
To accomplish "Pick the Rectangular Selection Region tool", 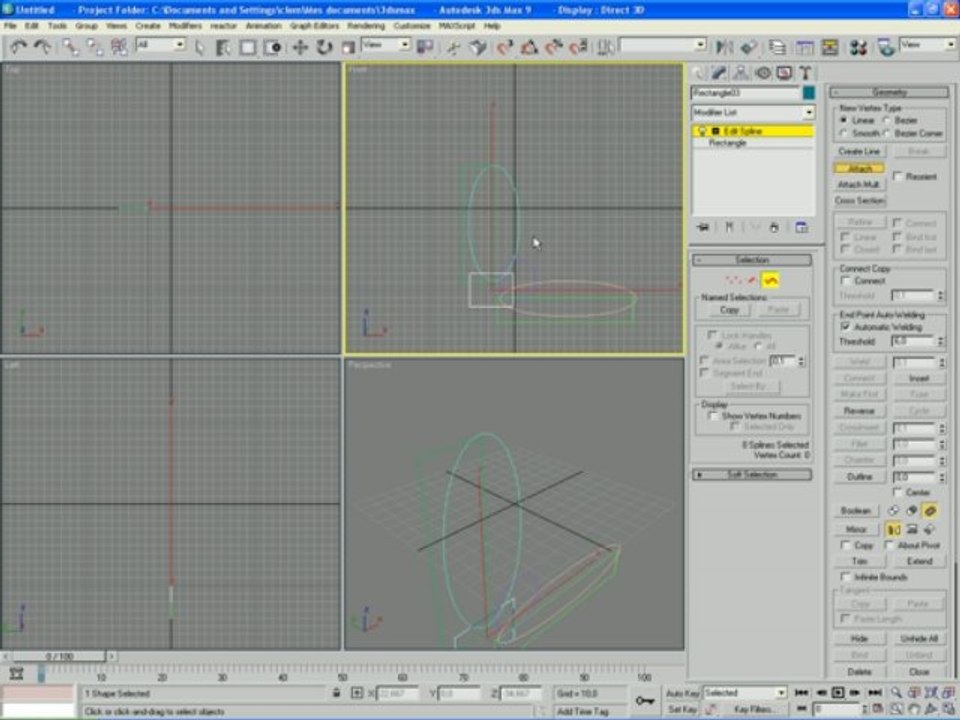I will [248, 47].
